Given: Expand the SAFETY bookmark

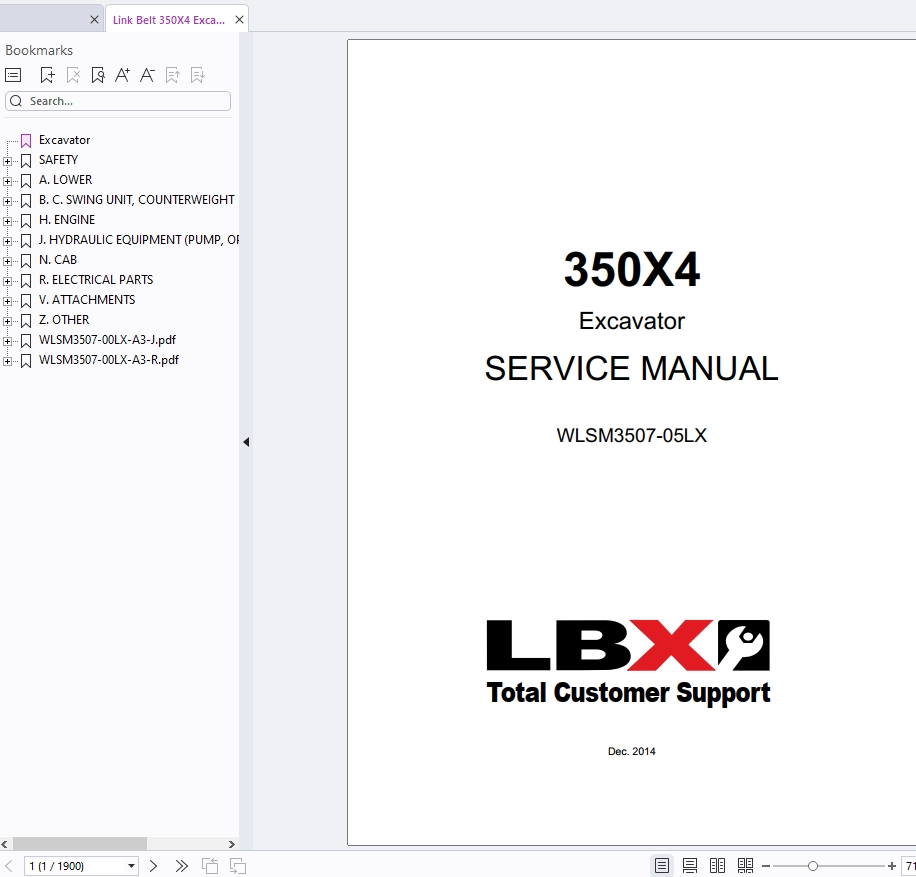Looking at the screenshot, I should tap(7, 161).
